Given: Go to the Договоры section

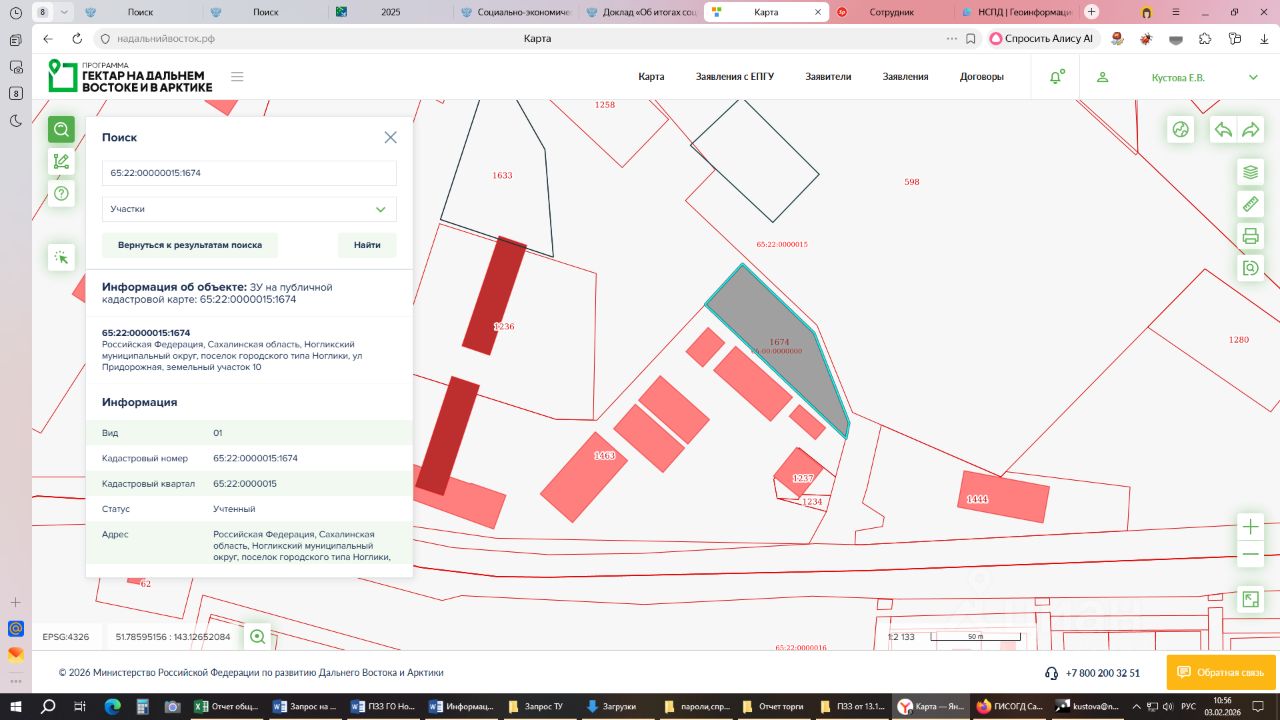Looking at the screenshot, I should click(x=982, y=77).
